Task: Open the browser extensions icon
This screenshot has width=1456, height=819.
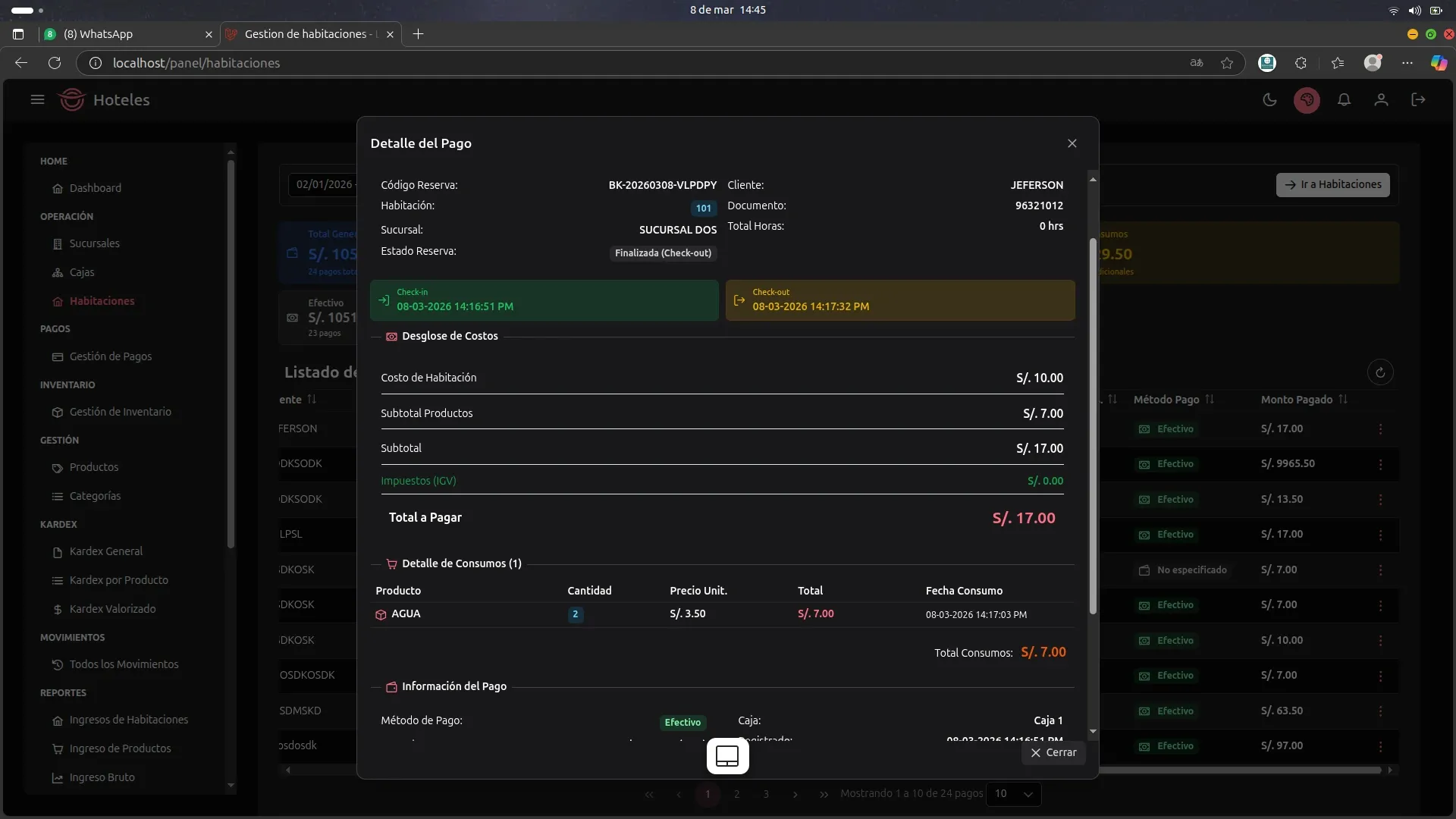Action: 1301,63
